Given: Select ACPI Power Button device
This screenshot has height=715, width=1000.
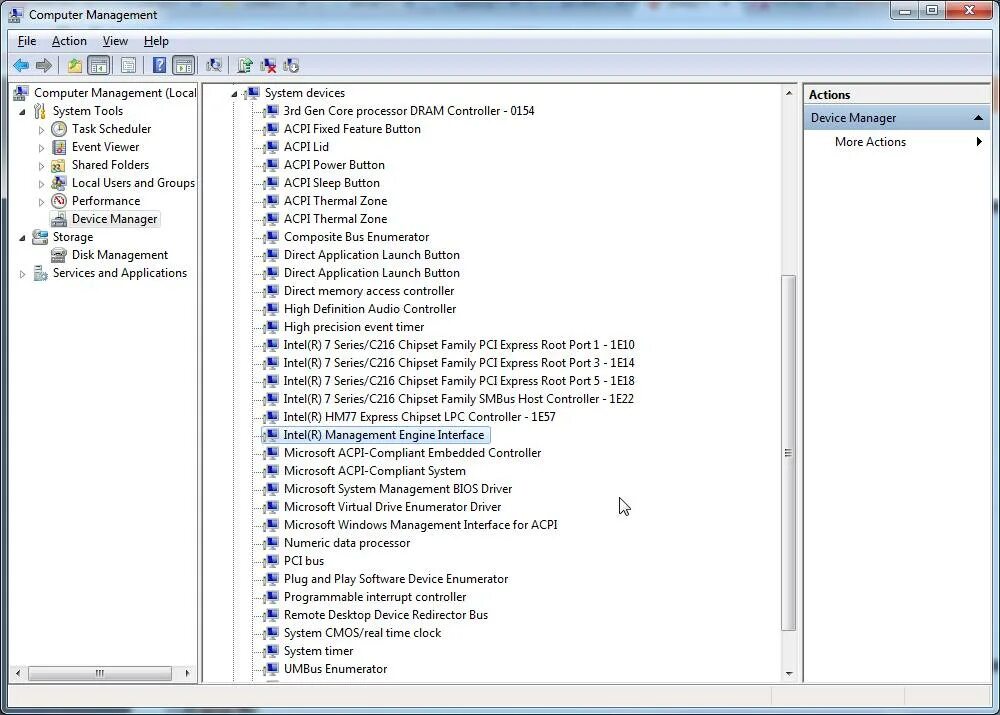Looking at the screenshot, I should [334, 165].
